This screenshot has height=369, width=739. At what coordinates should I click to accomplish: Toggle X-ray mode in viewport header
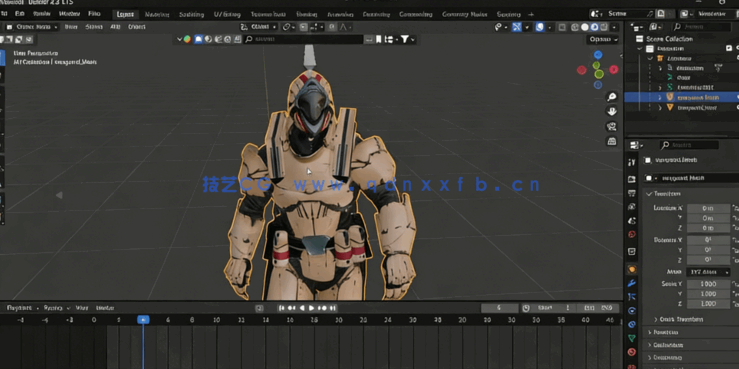[x=562, y=27]
